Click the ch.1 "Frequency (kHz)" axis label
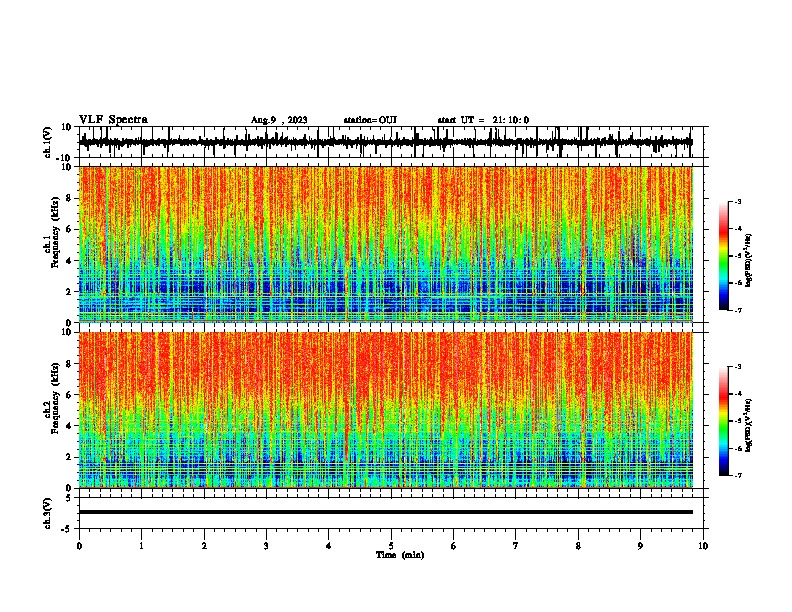The height and width of the screenshot is (612, 792). click(55, 232)
